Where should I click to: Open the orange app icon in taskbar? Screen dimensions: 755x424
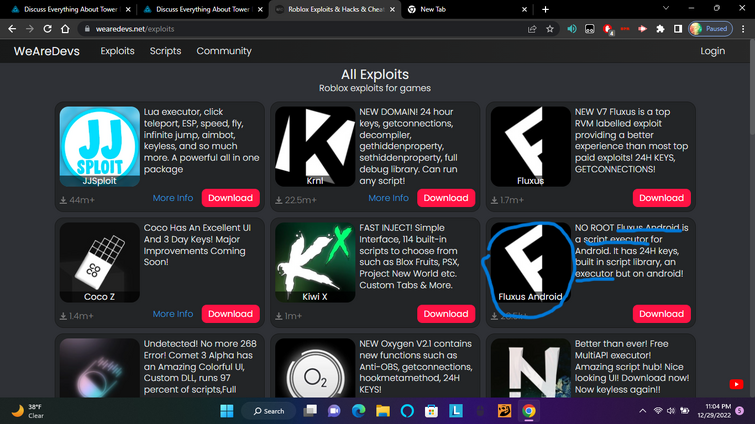point(504,411)
